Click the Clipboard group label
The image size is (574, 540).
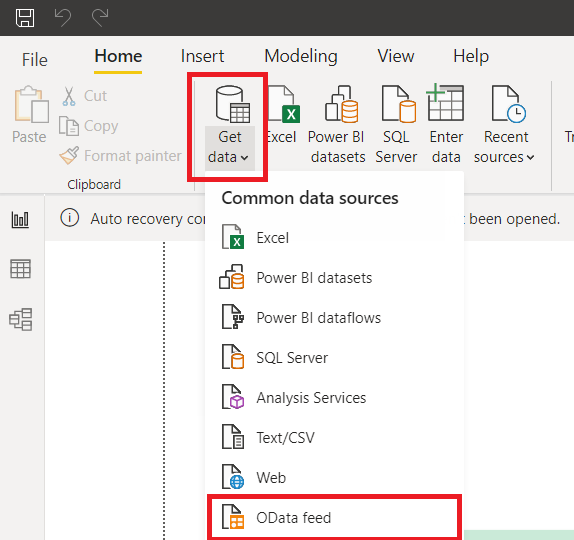[x=94, y=185]
